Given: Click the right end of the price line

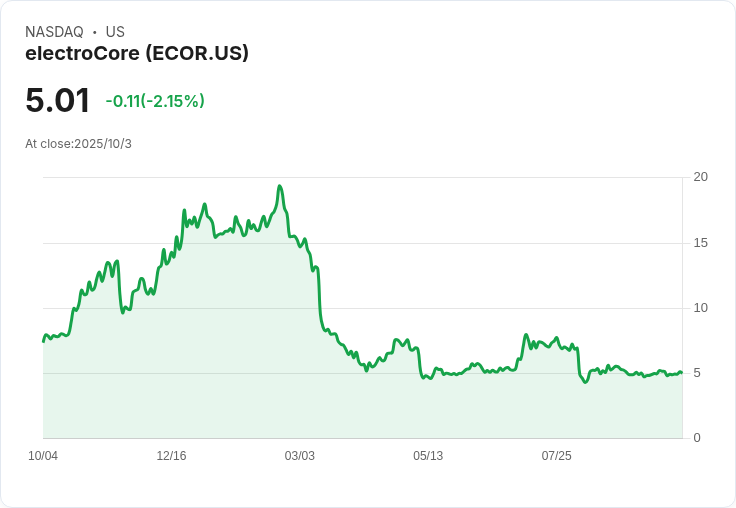Looking at the screenshot, I should click(x=681, y=373).
